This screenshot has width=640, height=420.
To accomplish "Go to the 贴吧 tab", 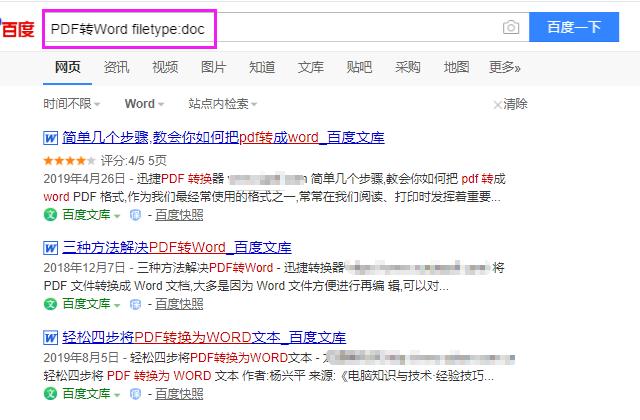I will 359,67.
